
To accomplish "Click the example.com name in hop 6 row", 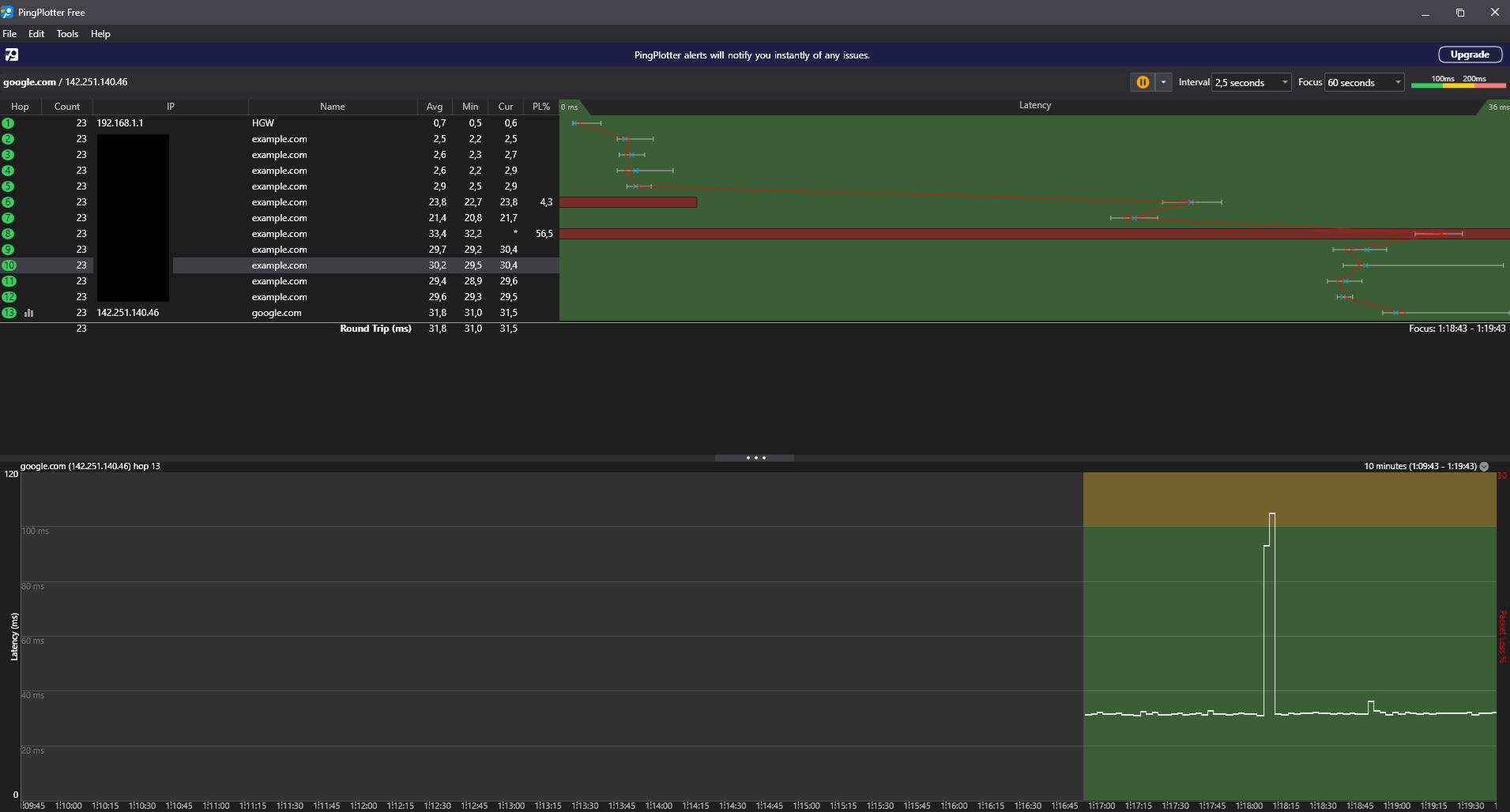I will [x=280, y=202].
